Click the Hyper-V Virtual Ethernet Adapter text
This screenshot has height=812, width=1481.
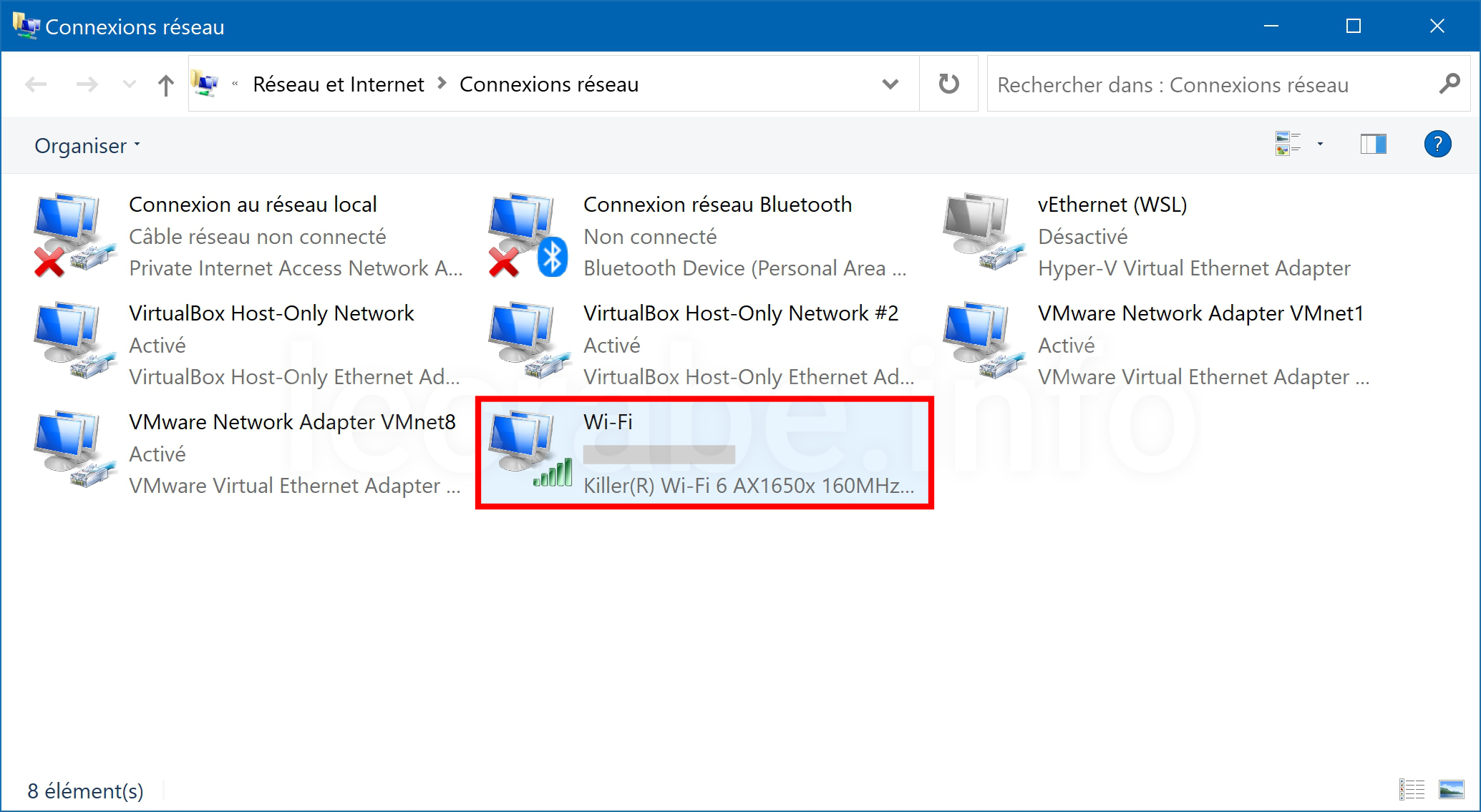tap(1194, 268)
